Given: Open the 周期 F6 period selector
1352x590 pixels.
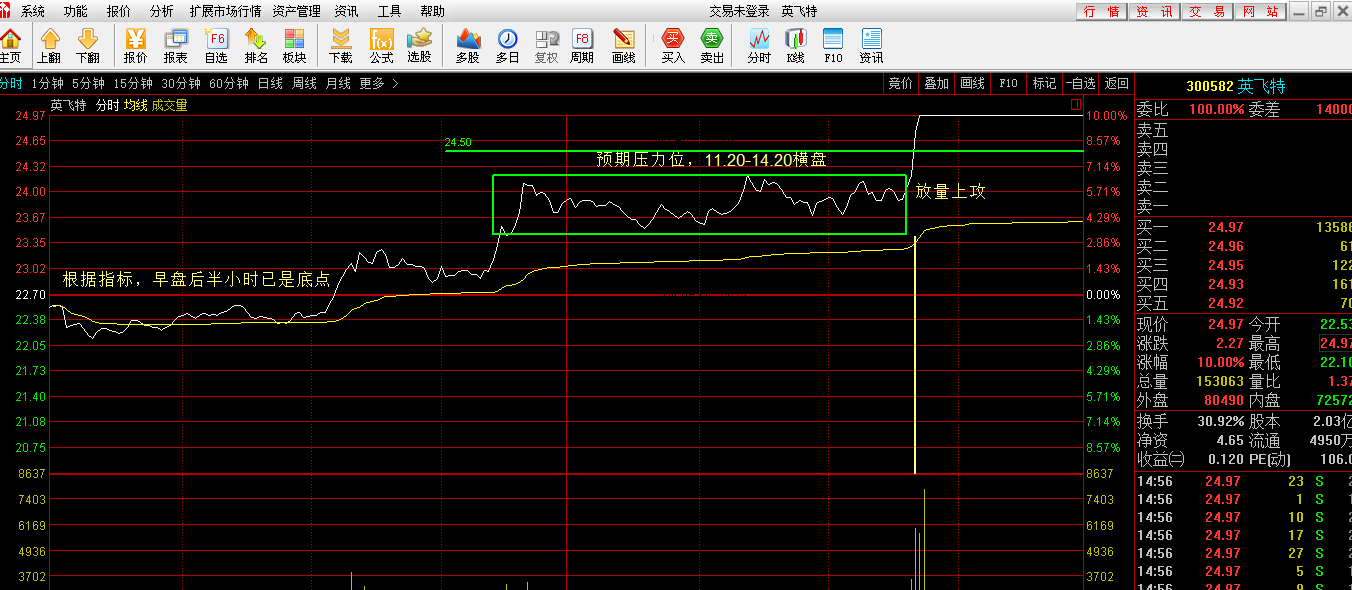Looking at the screenshot, I should pyautogui.click(x=581, y=47).
